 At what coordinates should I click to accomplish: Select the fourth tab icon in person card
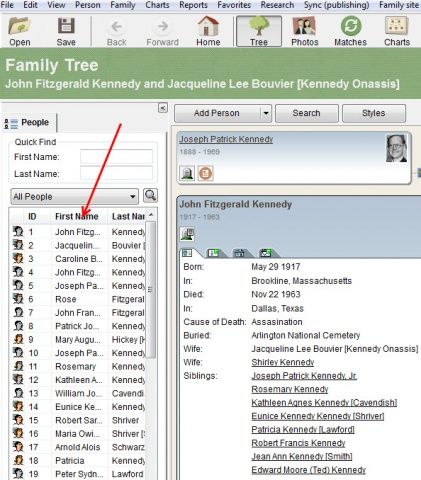tap(266, 253)
